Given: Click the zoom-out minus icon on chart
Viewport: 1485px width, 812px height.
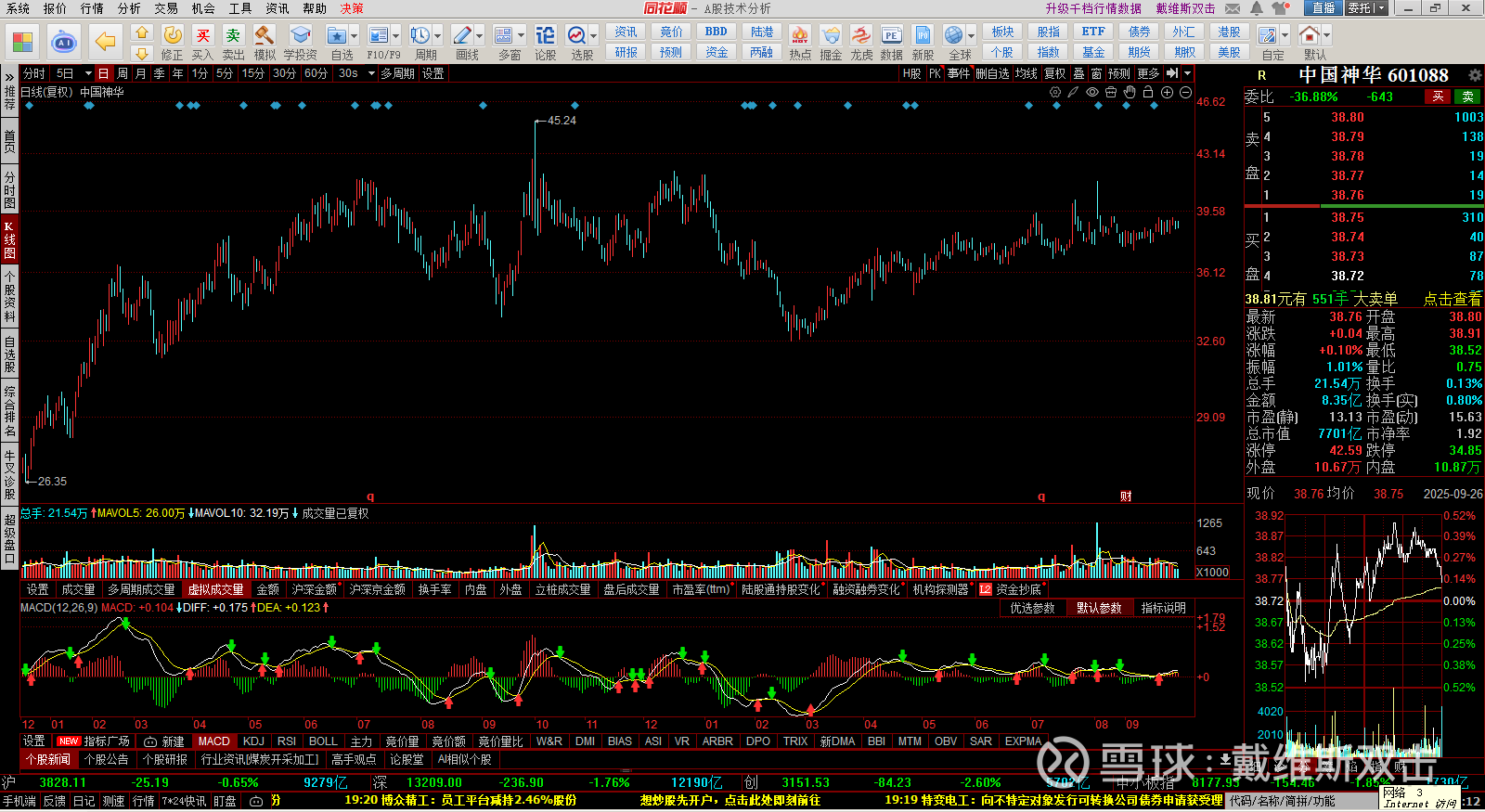Looking at the screenshot, I should tap(1185, 92).
